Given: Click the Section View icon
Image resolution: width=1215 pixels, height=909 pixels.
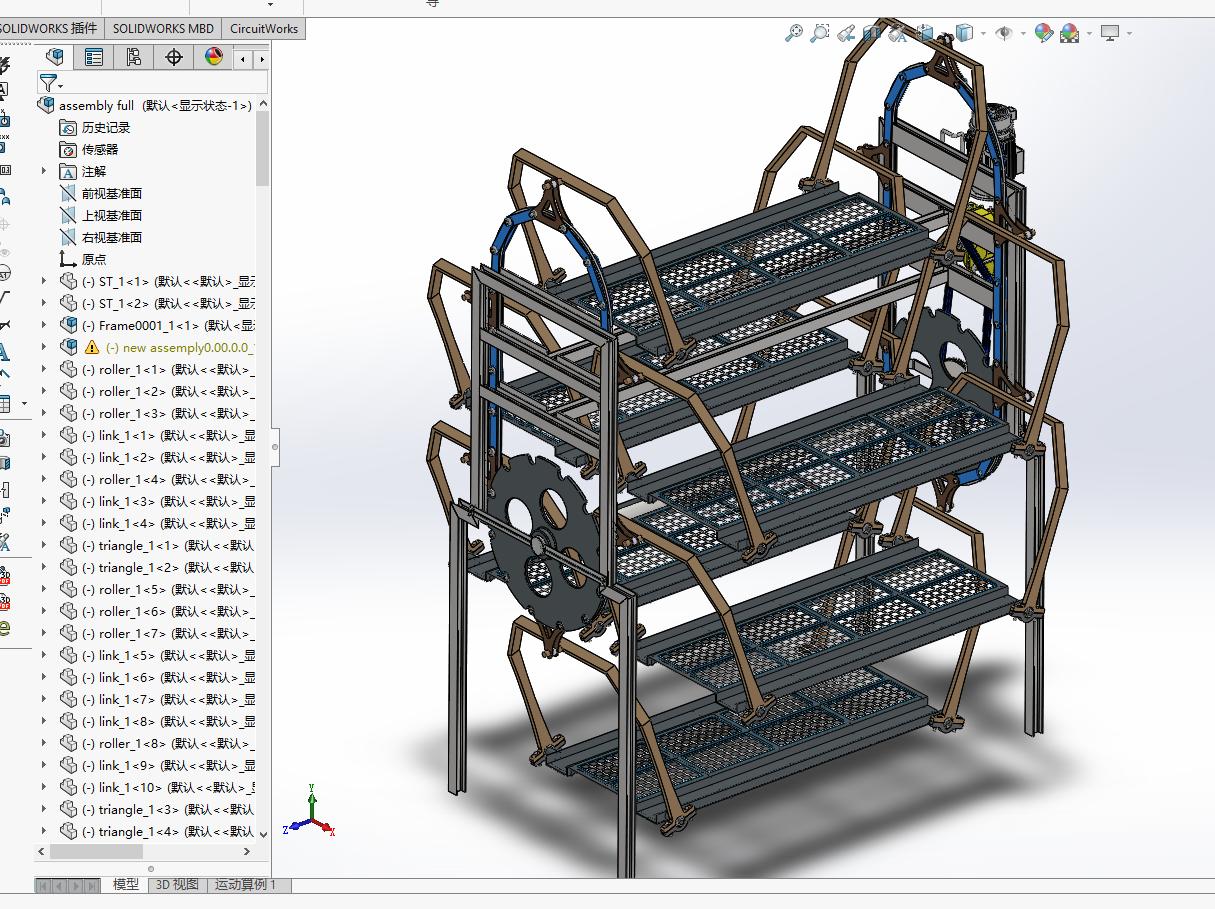Looking at the screenshot, I should coord(871,33).
